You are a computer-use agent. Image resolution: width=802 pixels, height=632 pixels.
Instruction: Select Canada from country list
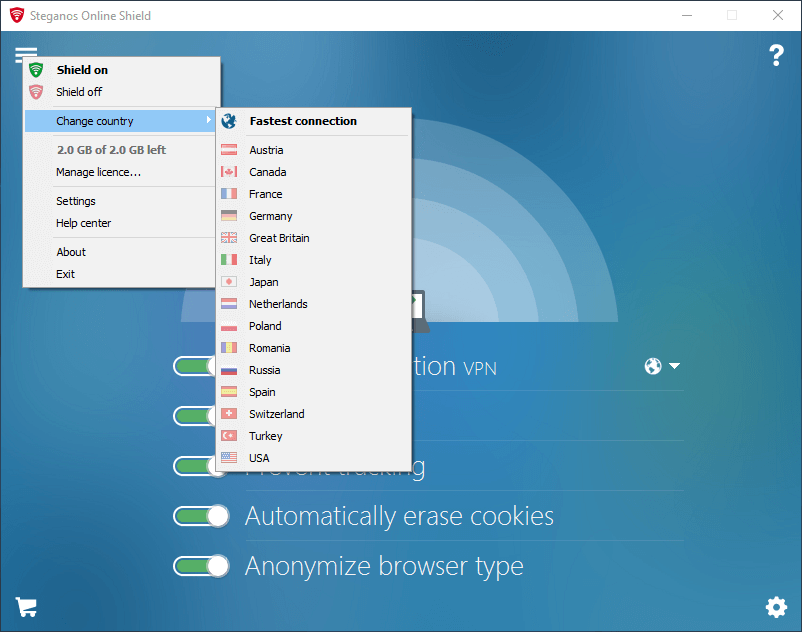coord(314,172)
